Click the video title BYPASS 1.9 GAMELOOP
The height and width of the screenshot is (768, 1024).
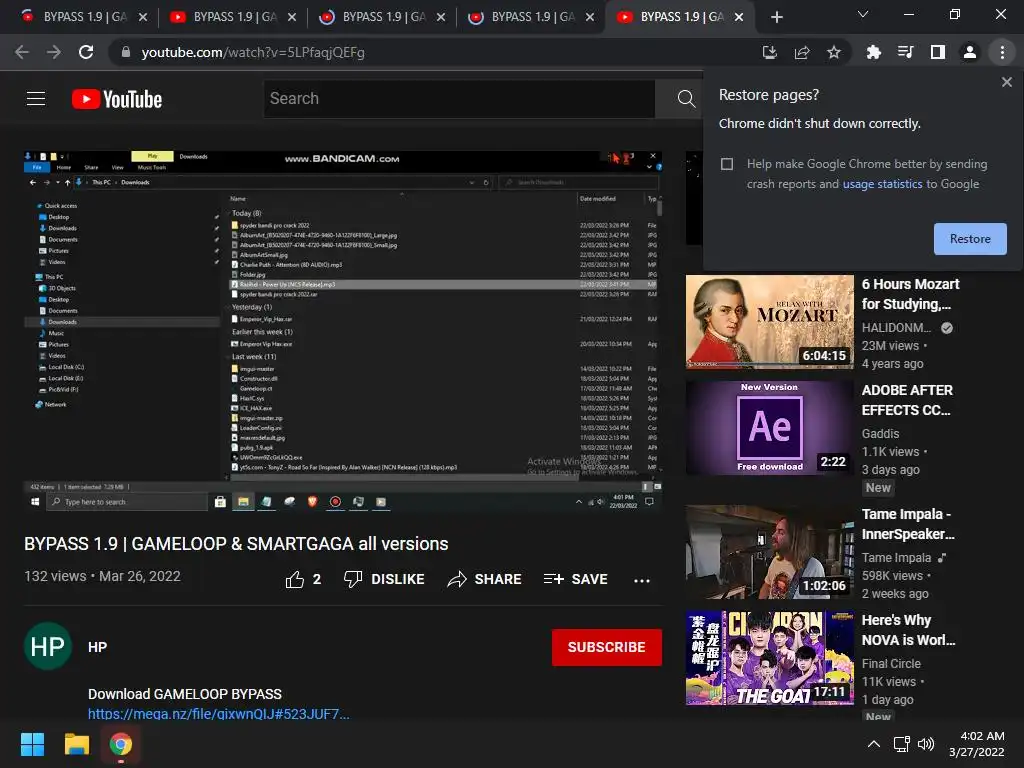[236, 544]
